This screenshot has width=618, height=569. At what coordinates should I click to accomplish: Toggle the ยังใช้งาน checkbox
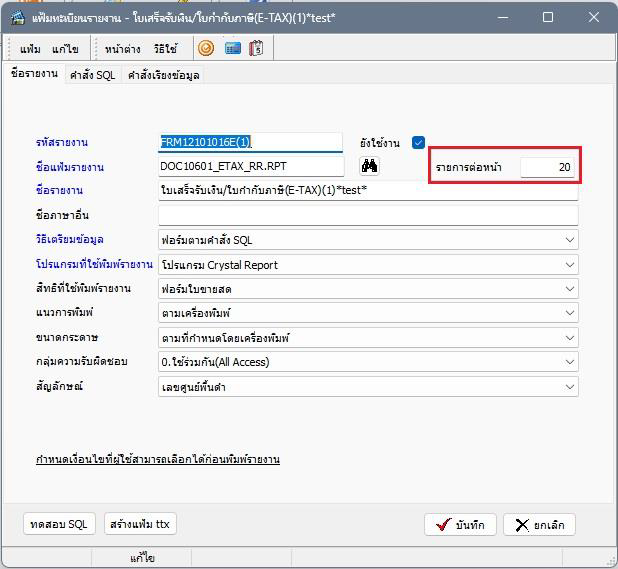[419, 143]
